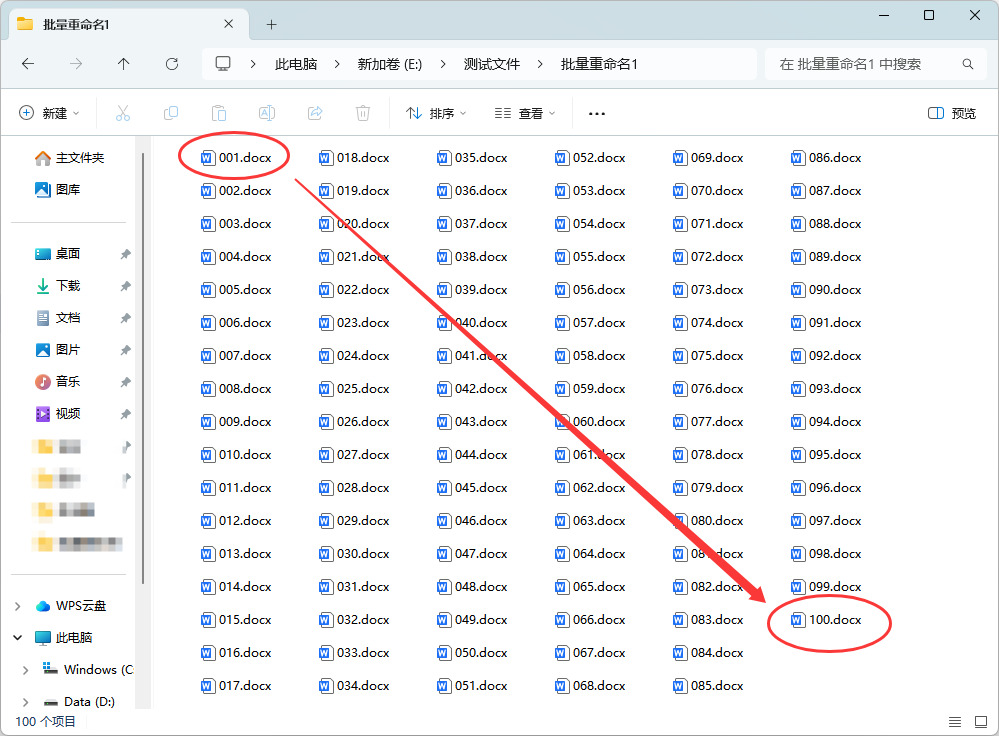Click the computer icon in address bar
This screenshot has height=736, width=999.
[222, 64]
